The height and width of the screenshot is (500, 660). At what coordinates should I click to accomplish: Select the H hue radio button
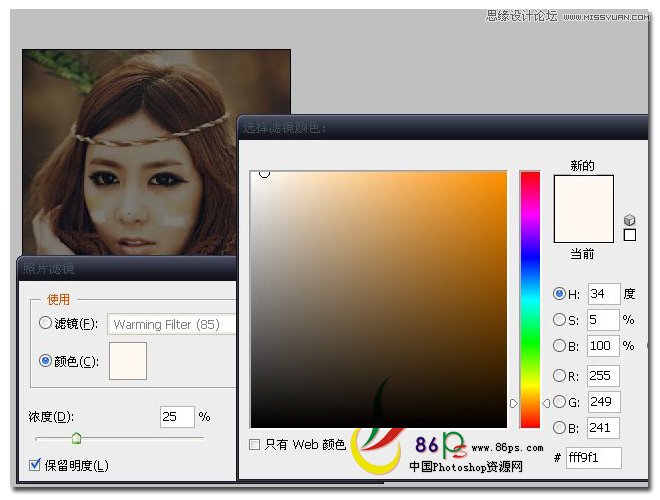click(x=559, y=293)
